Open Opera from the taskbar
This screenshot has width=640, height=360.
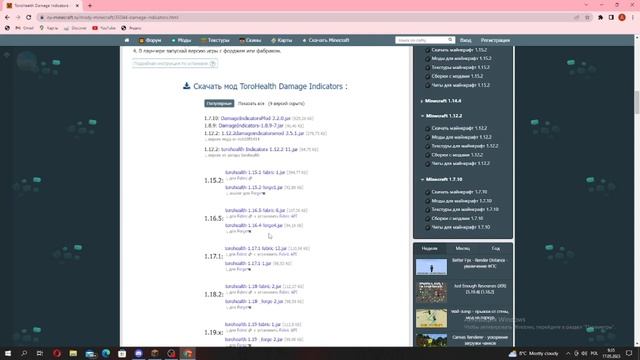point(57,353)
